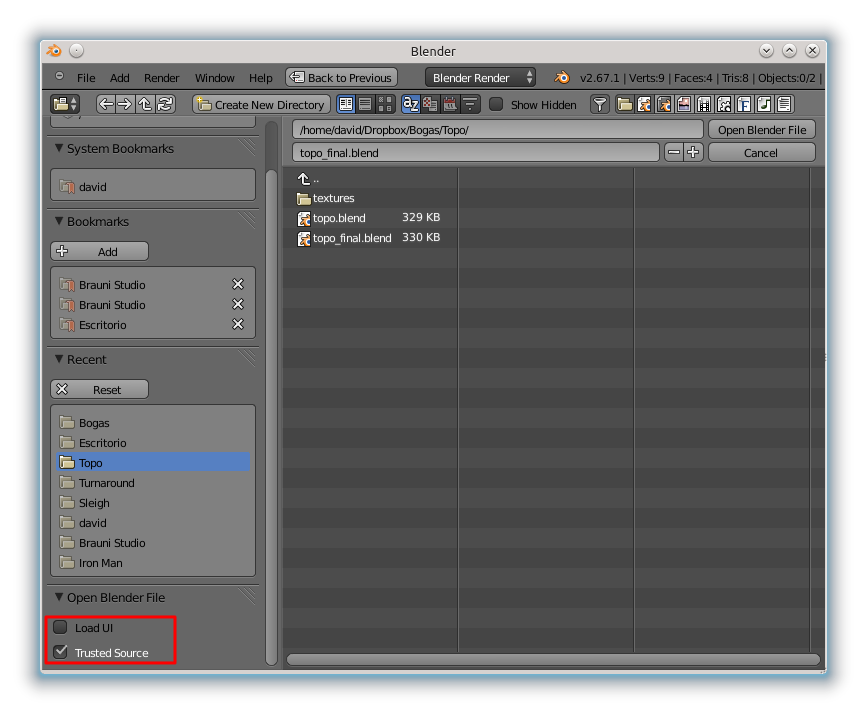
Task: Add a new bookmark
Action: coord(100,251)
